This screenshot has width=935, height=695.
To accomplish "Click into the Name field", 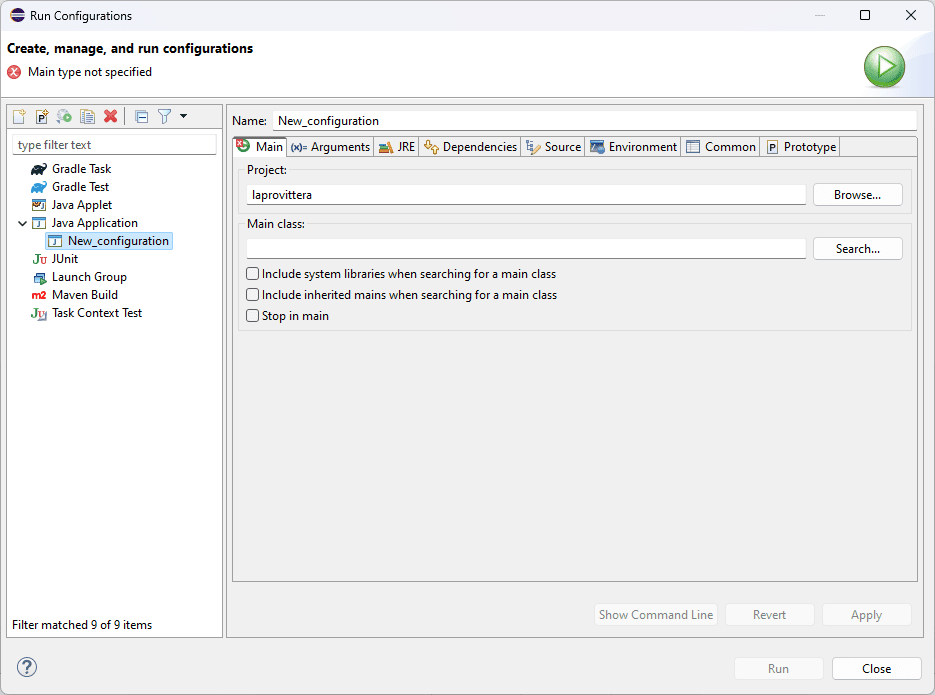I will point(595,120).
